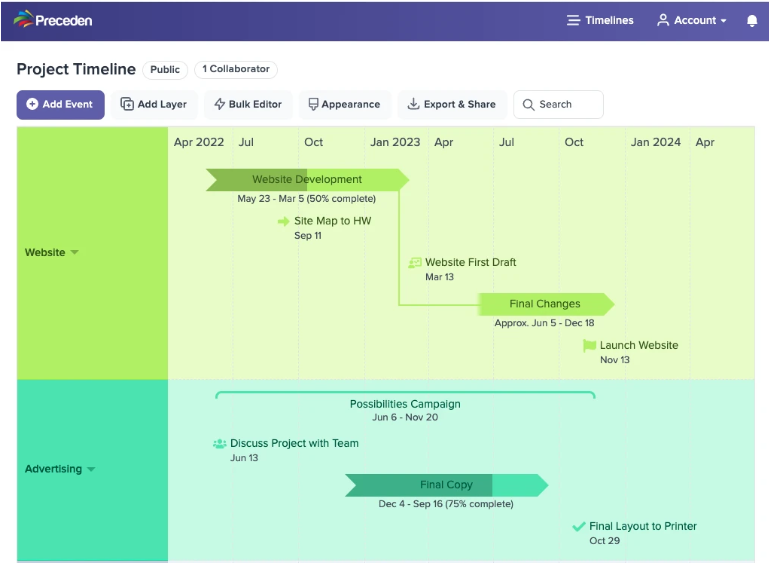
Task: Click the Jun 6 - Nov 20 date text
Action: (x=405, y=417)
